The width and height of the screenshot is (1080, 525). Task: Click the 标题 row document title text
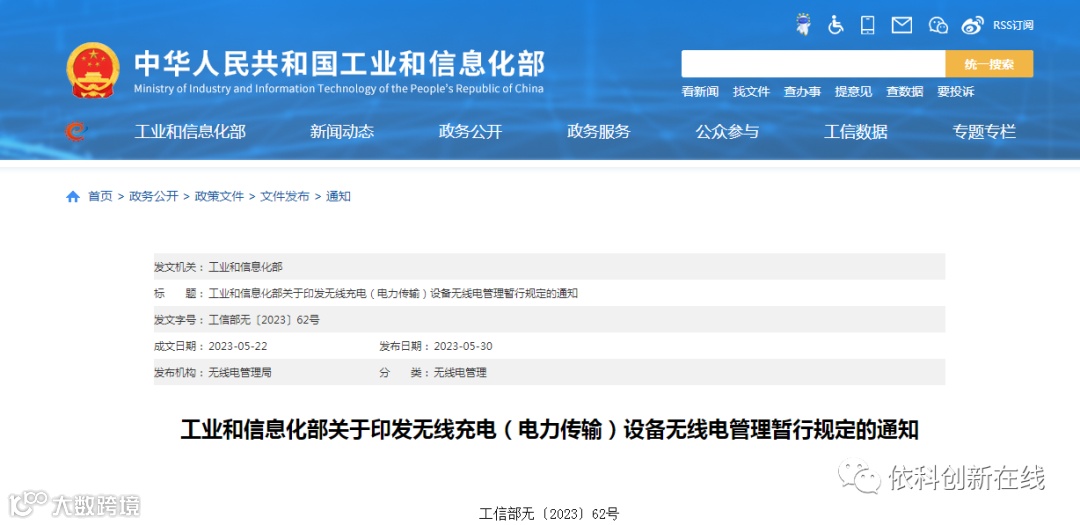[393, 294]
